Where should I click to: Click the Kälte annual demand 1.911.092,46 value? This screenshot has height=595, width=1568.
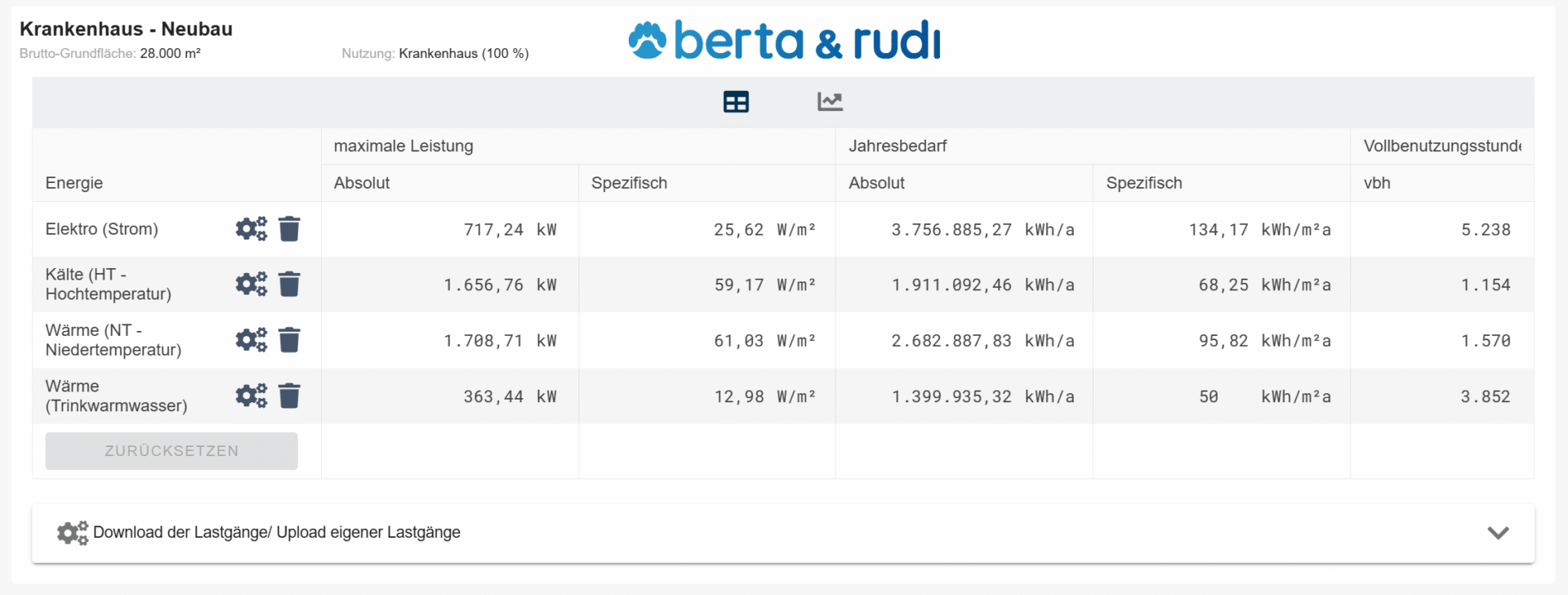[x=951, y=285]
